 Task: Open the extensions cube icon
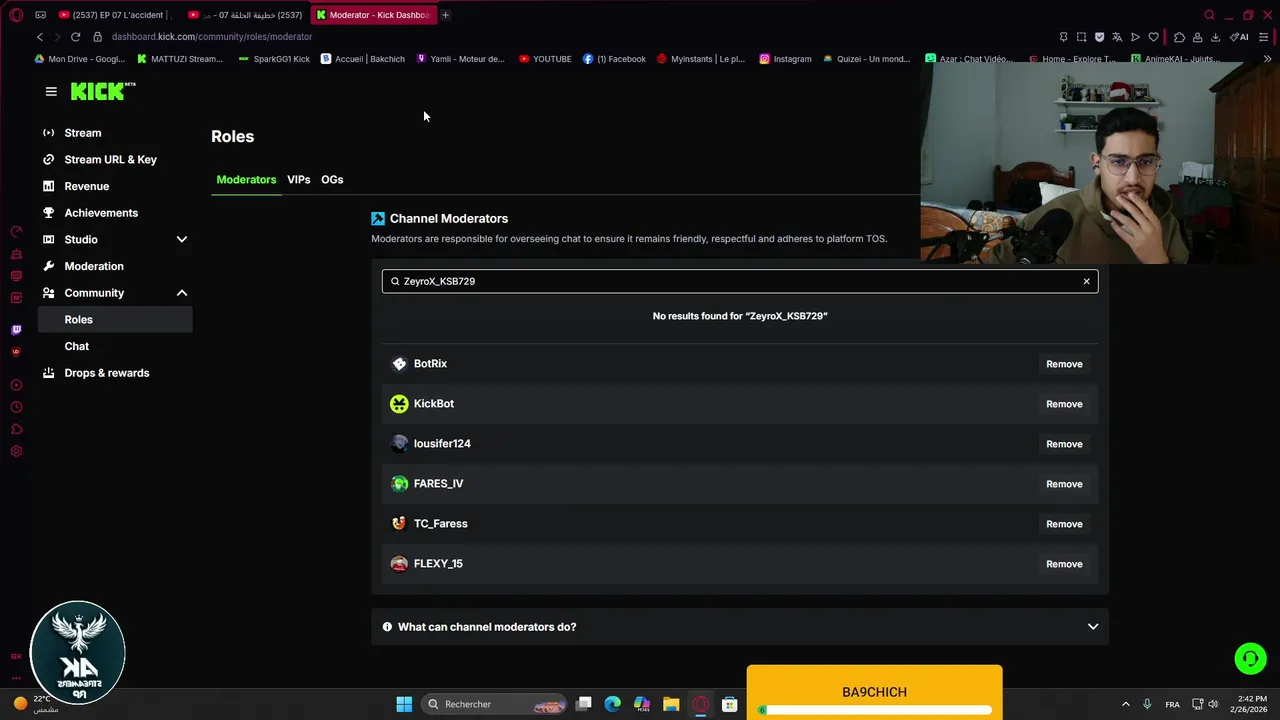click(1179, 37)
